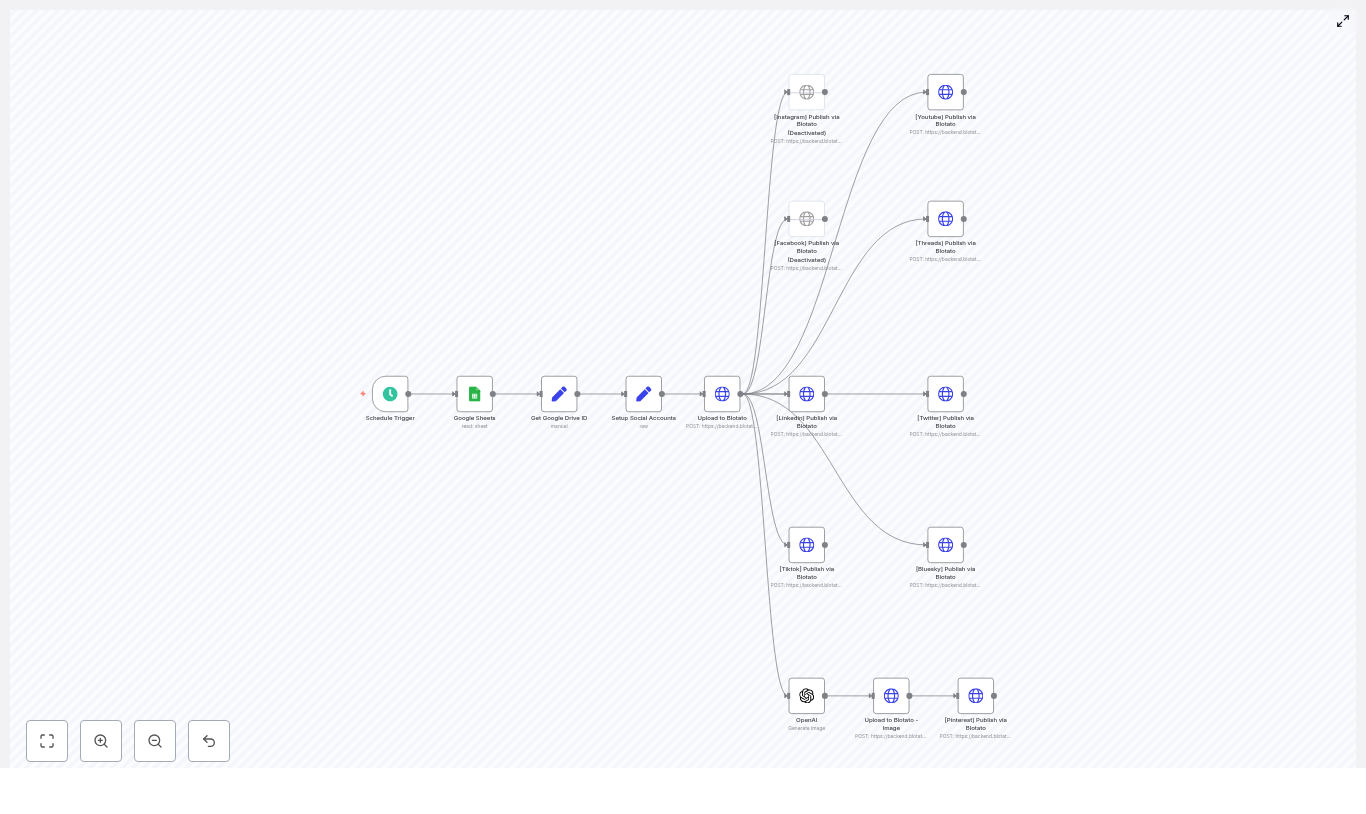Select the Schedule Trigger node
Screen dimensions: 1366x814
390,394
